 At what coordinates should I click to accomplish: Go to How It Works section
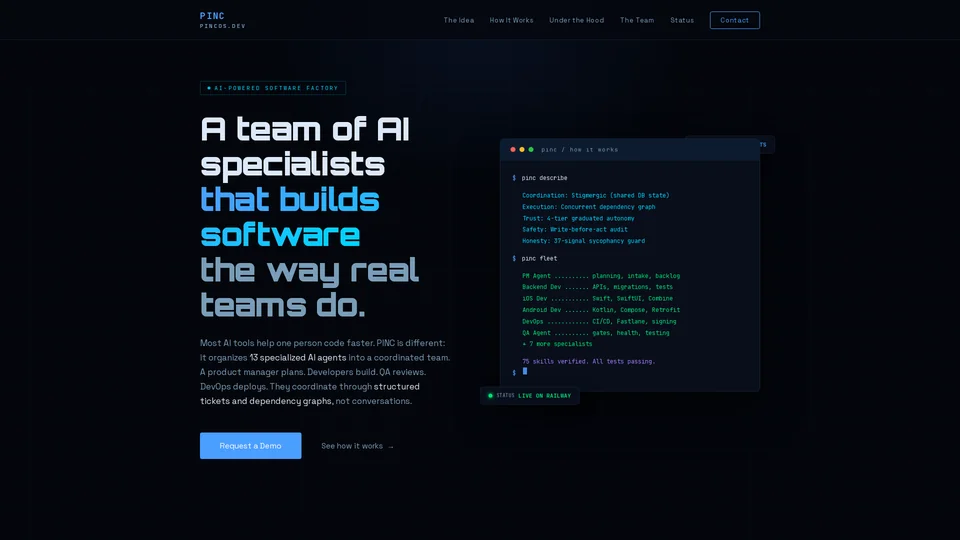pos(511,20)
